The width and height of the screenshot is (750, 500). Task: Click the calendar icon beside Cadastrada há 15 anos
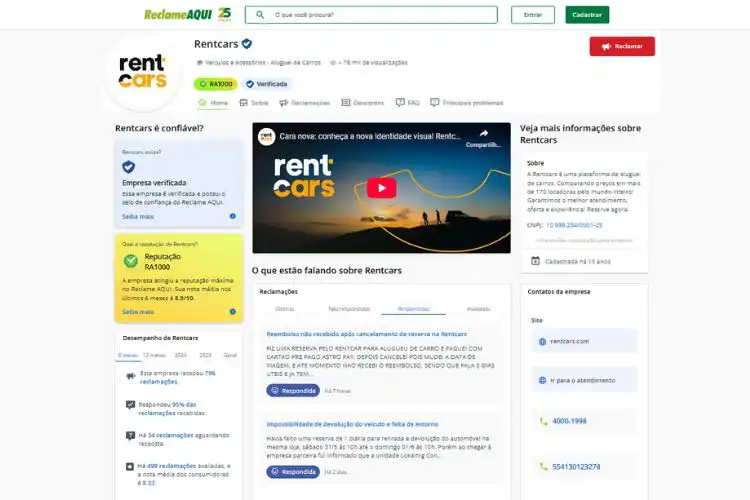(x=535, y=261)
